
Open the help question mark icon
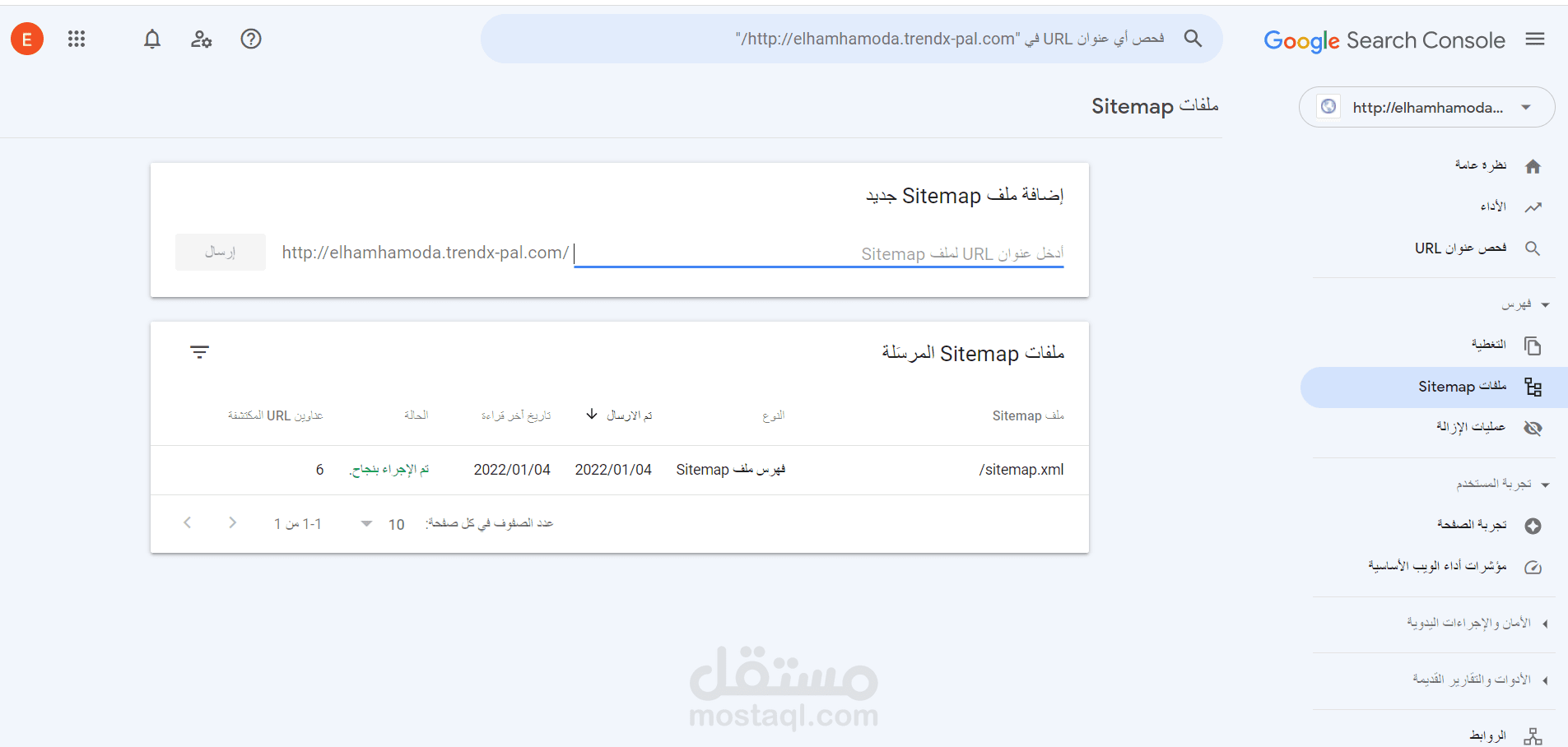click(251, 39)
